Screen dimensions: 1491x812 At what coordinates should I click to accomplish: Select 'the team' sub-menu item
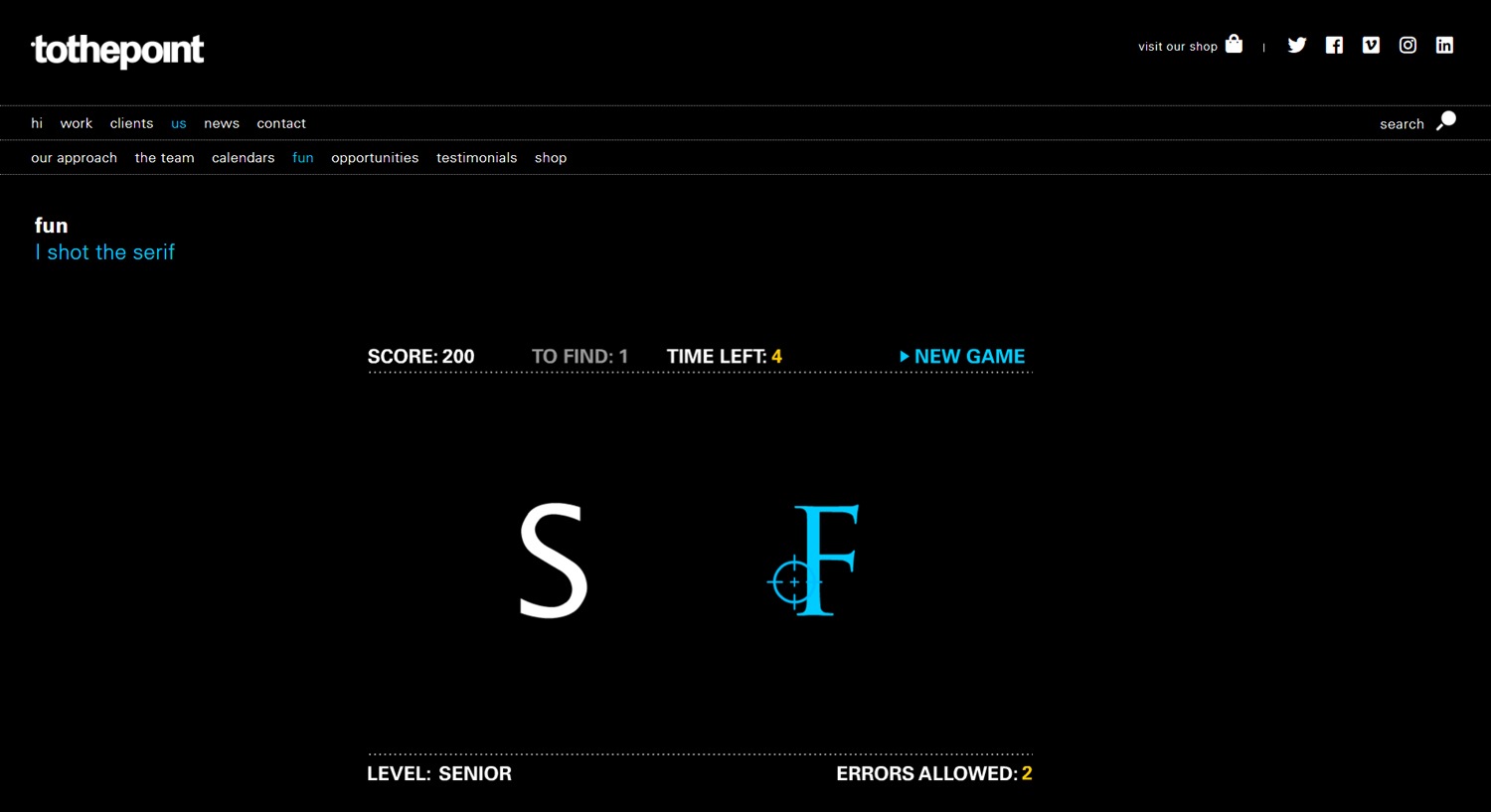coord(164,157)
